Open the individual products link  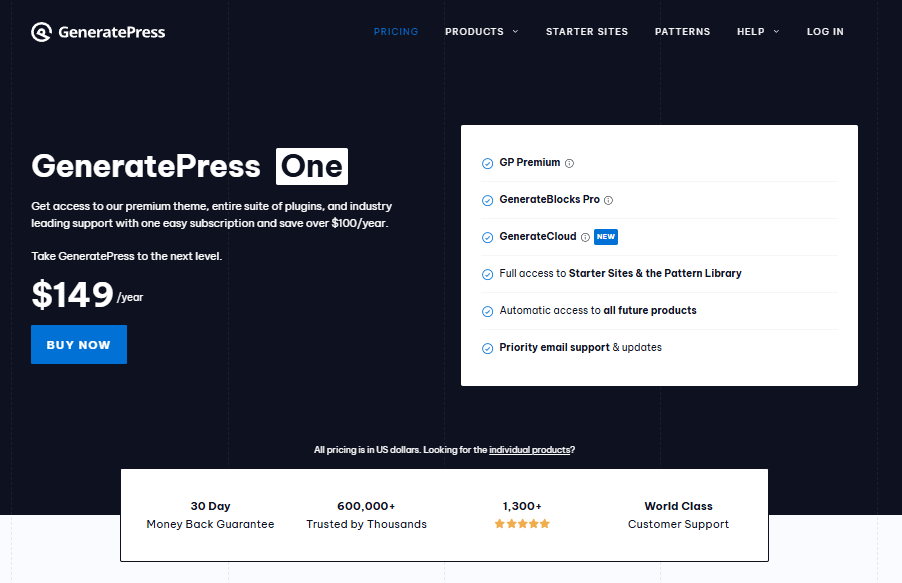530,449
